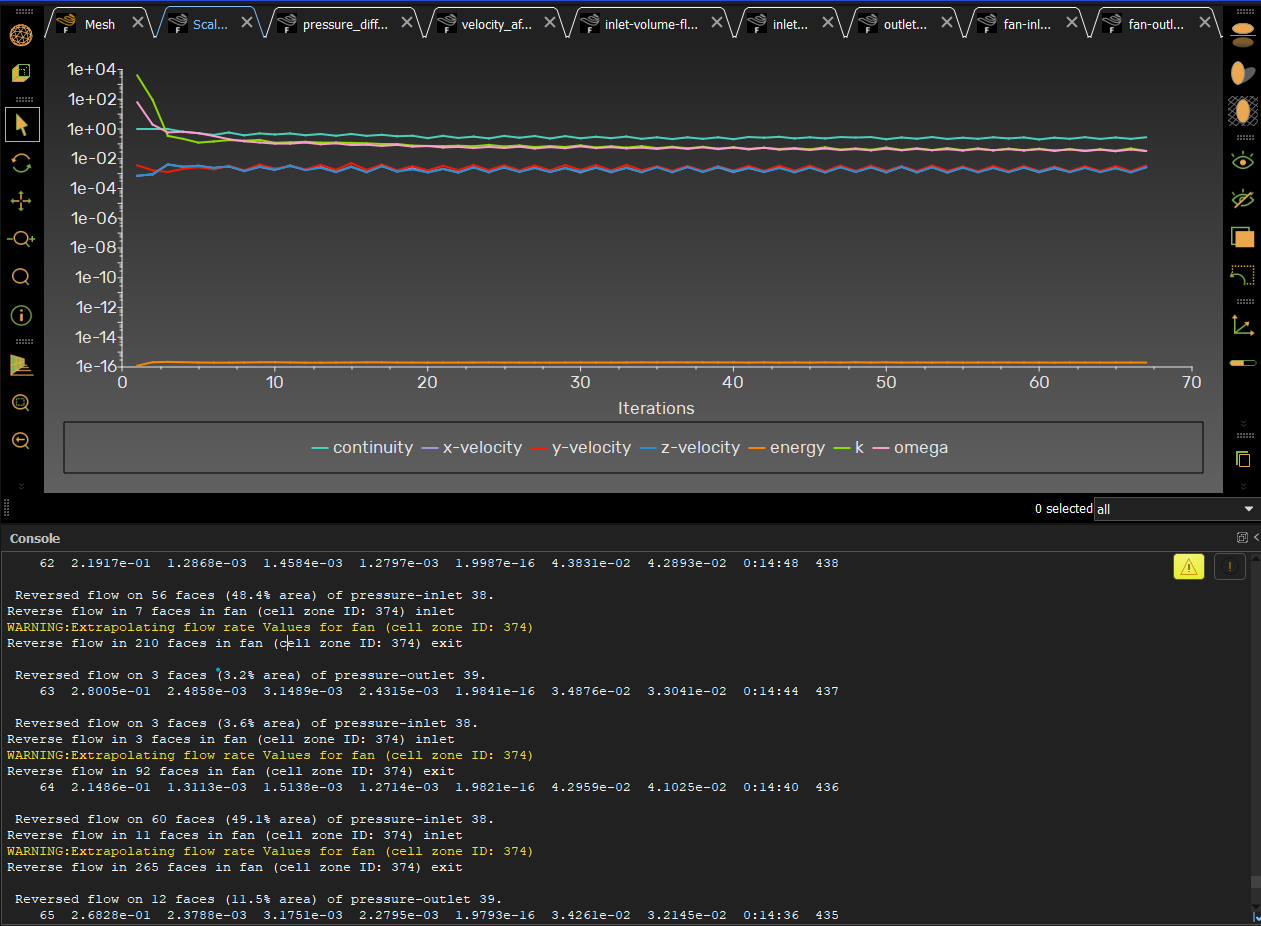Image resolution: width=1261 pixels, height=926 pixels.
Task: Click the zoom in/out magnifier tool
Action: point(21,239)
